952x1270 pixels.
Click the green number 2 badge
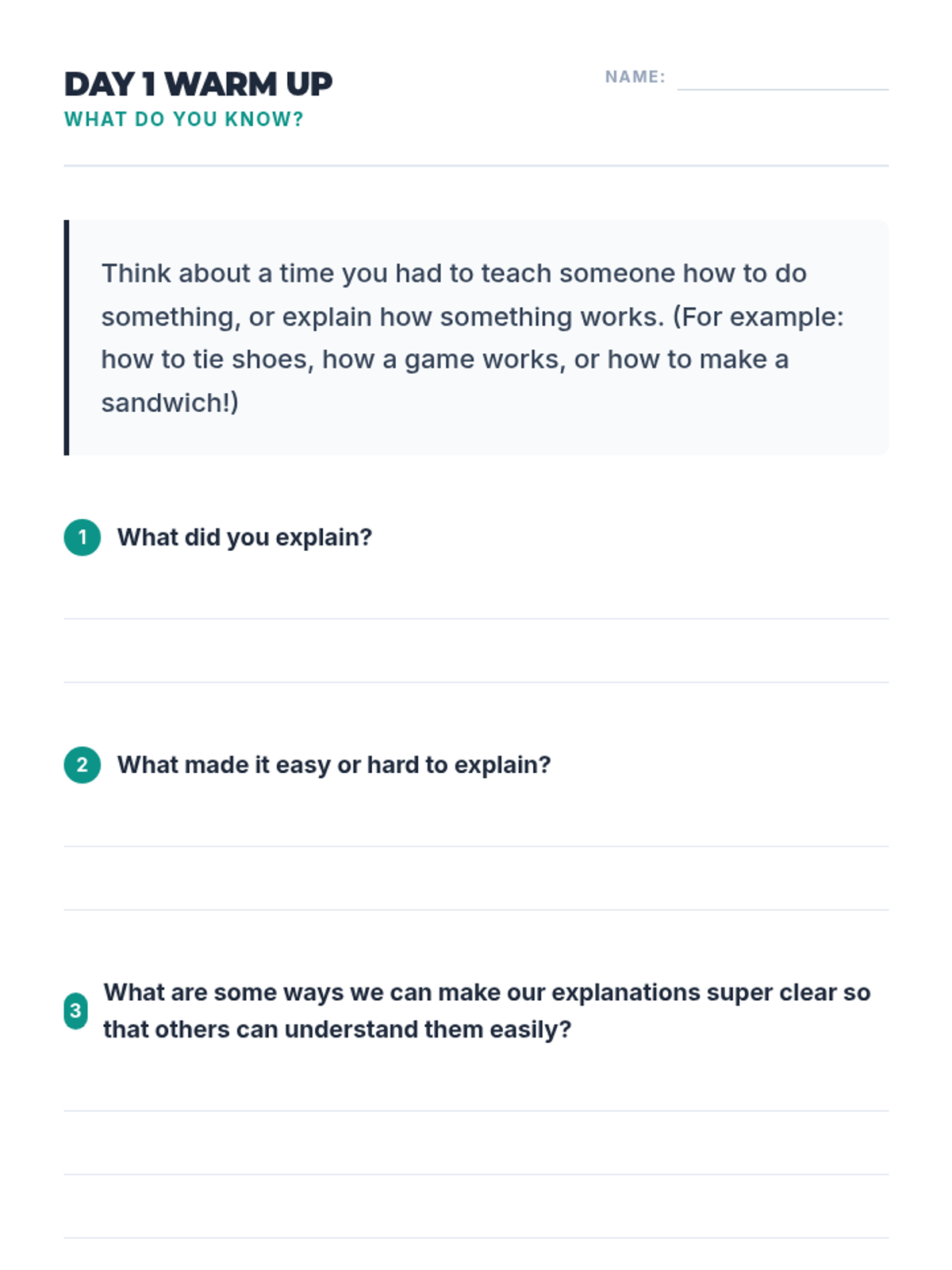pyautogui.click(x=82, y=764)
